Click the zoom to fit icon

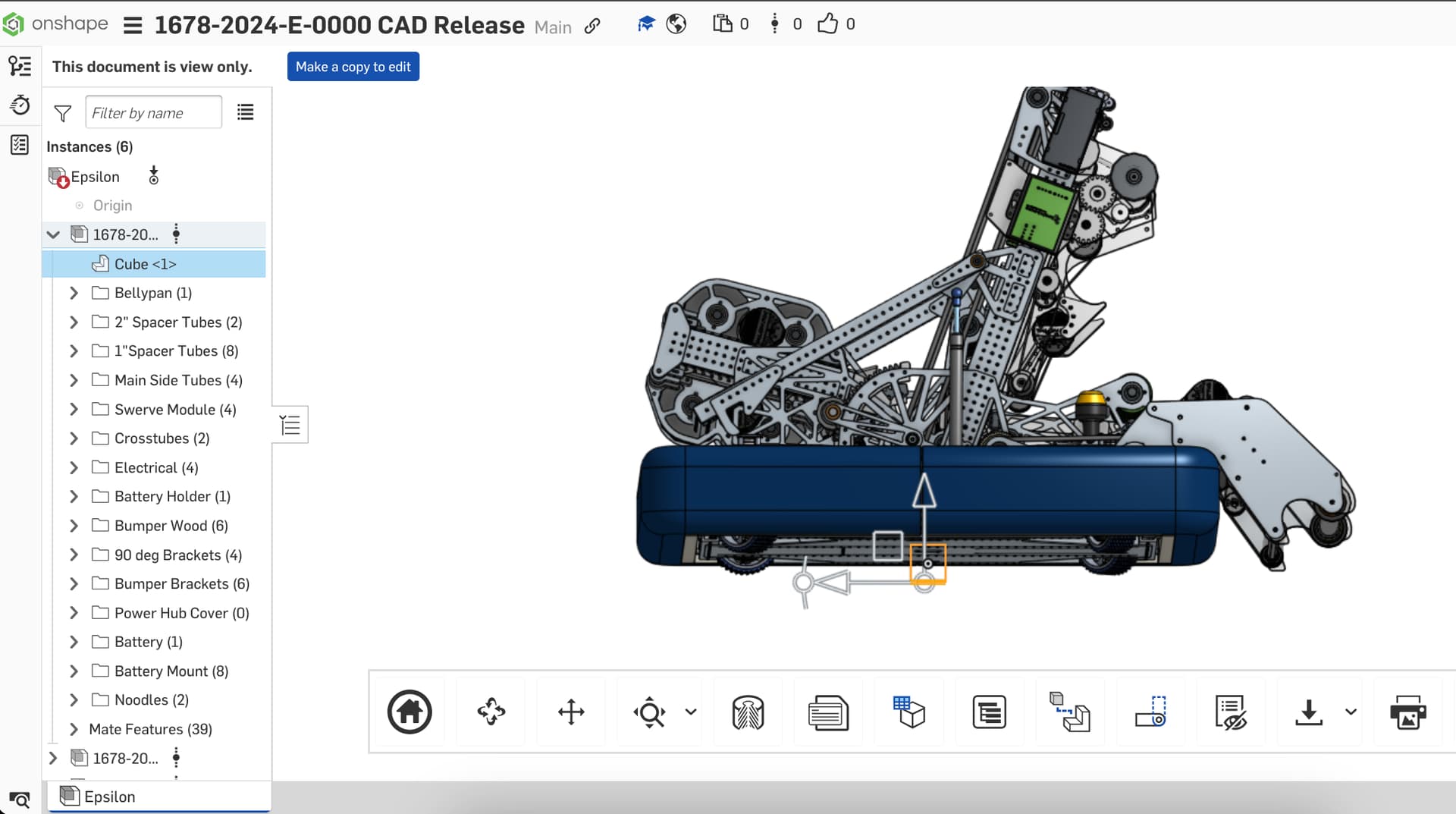[650, 712]
